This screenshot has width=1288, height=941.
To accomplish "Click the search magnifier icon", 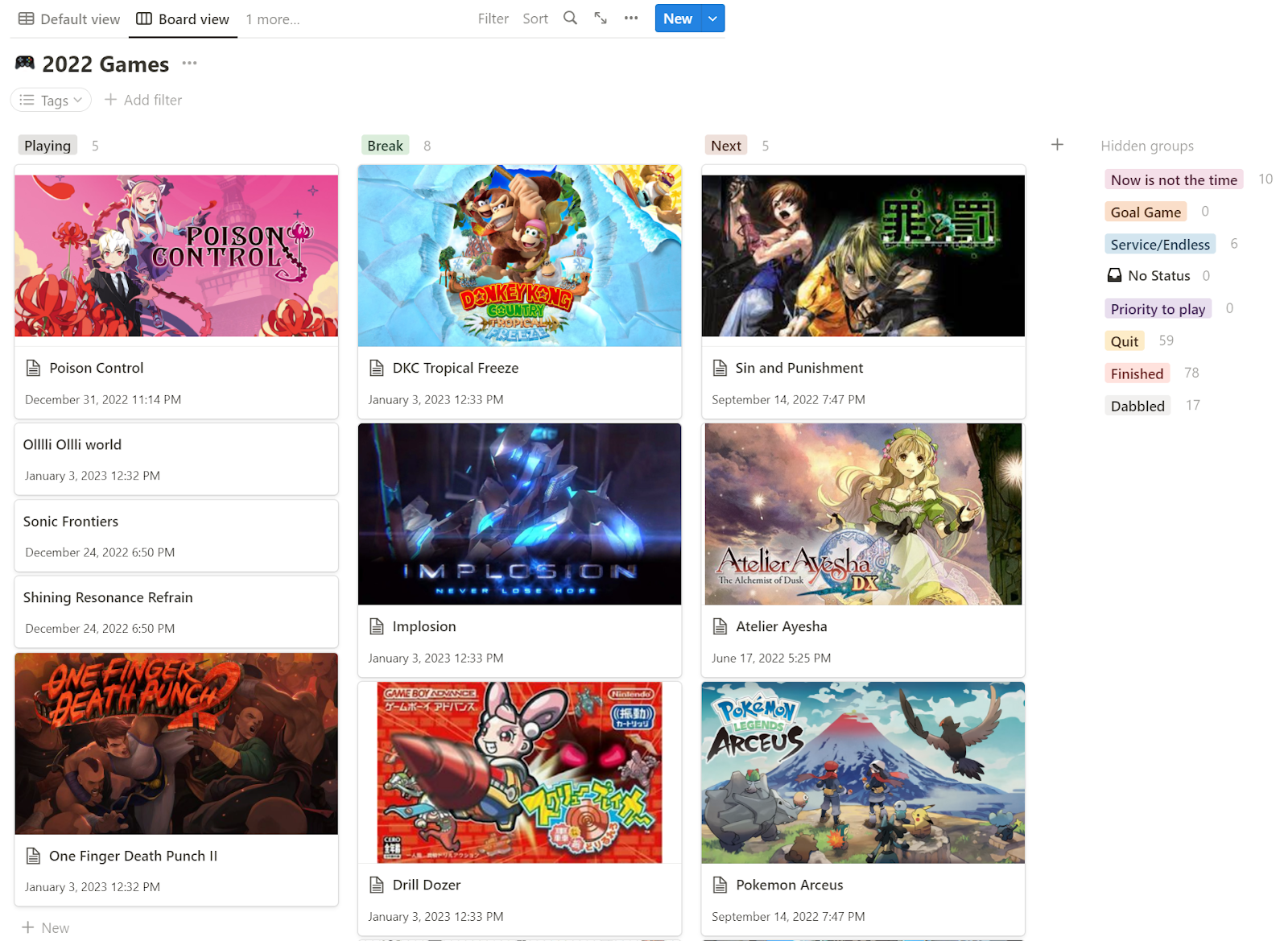I will (x=570, y=18).
